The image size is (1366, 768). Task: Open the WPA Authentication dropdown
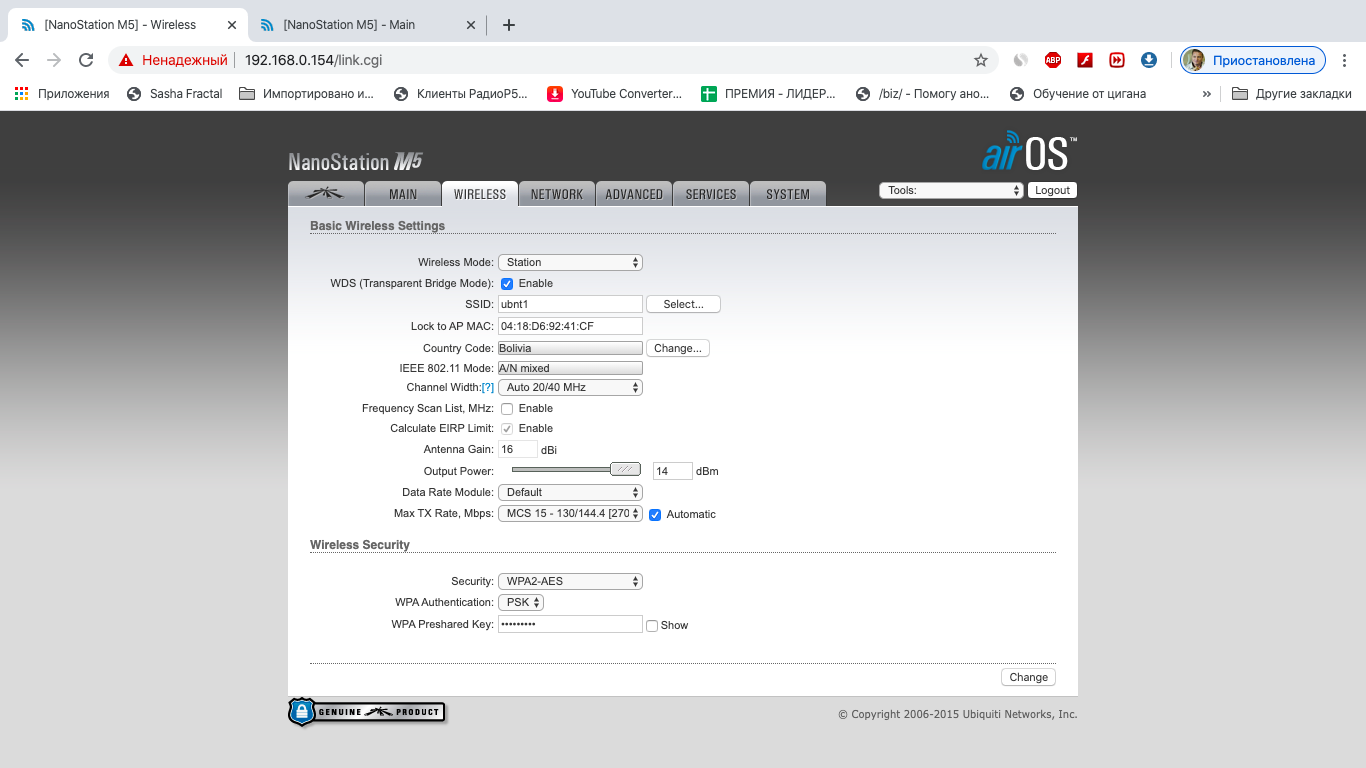pyautogui.click(x=521, y=602)
